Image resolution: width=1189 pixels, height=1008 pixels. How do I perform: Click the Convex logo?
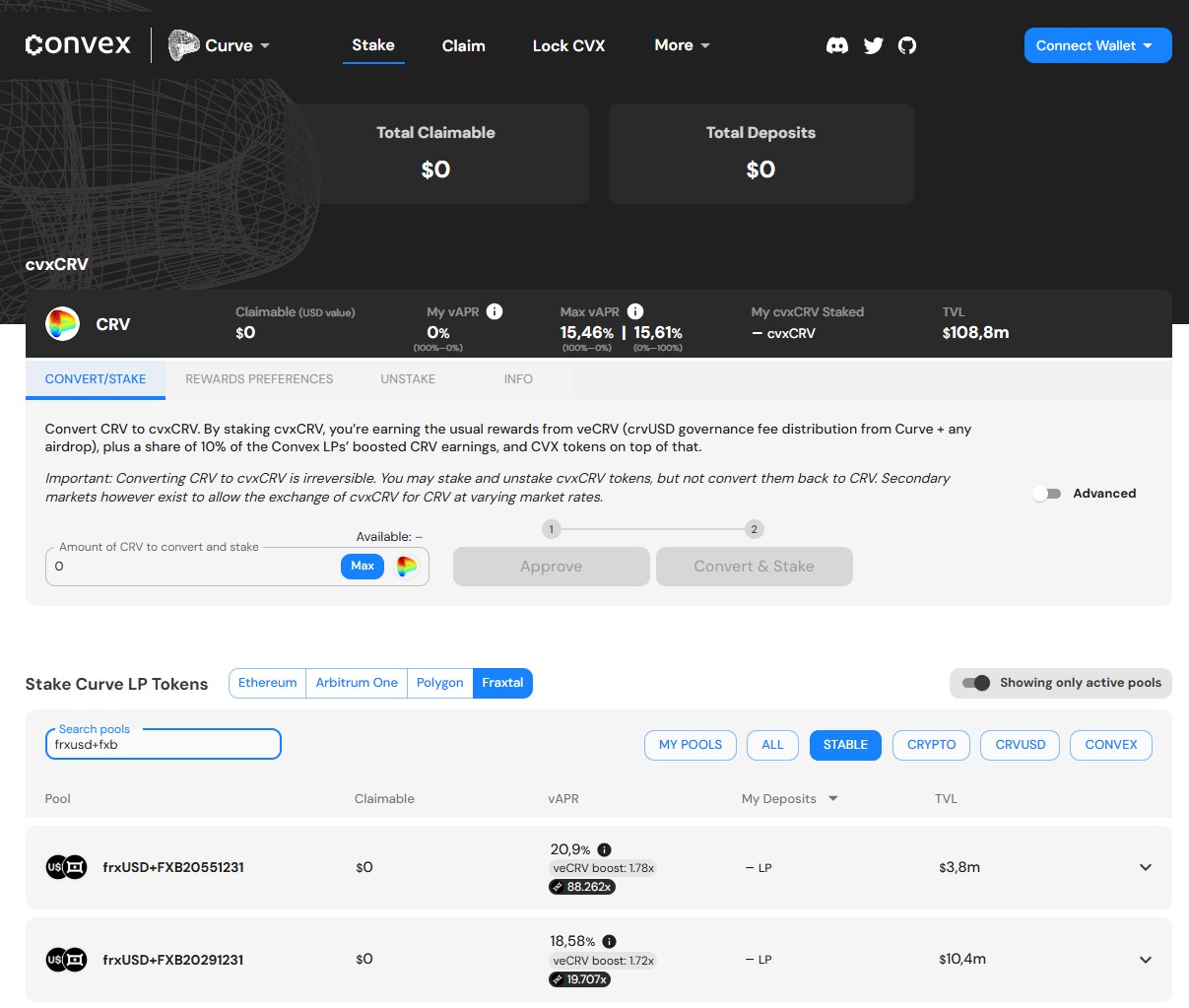click(78, 45)
